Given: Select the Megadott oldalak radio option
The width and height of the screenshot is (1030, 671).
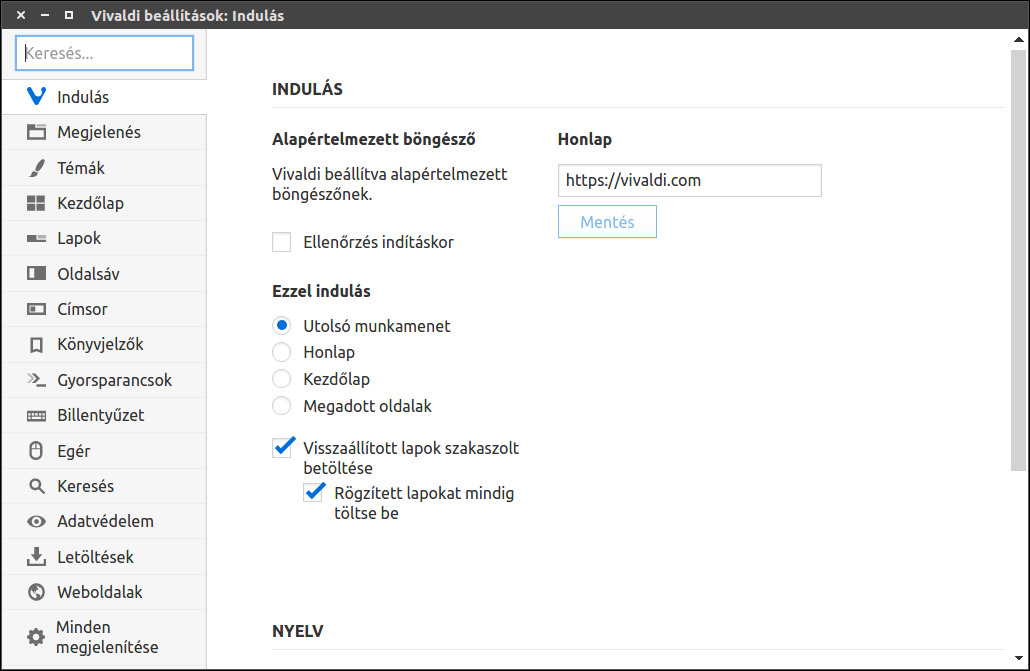Looking at the screenshot, I should click(x=282, y=406).
